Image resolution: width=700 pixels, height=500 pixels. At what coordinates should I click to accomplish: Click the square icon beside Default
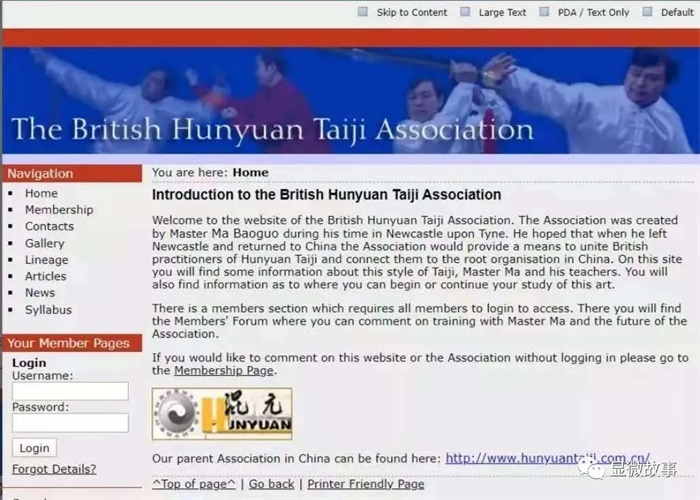click(647, 12)
